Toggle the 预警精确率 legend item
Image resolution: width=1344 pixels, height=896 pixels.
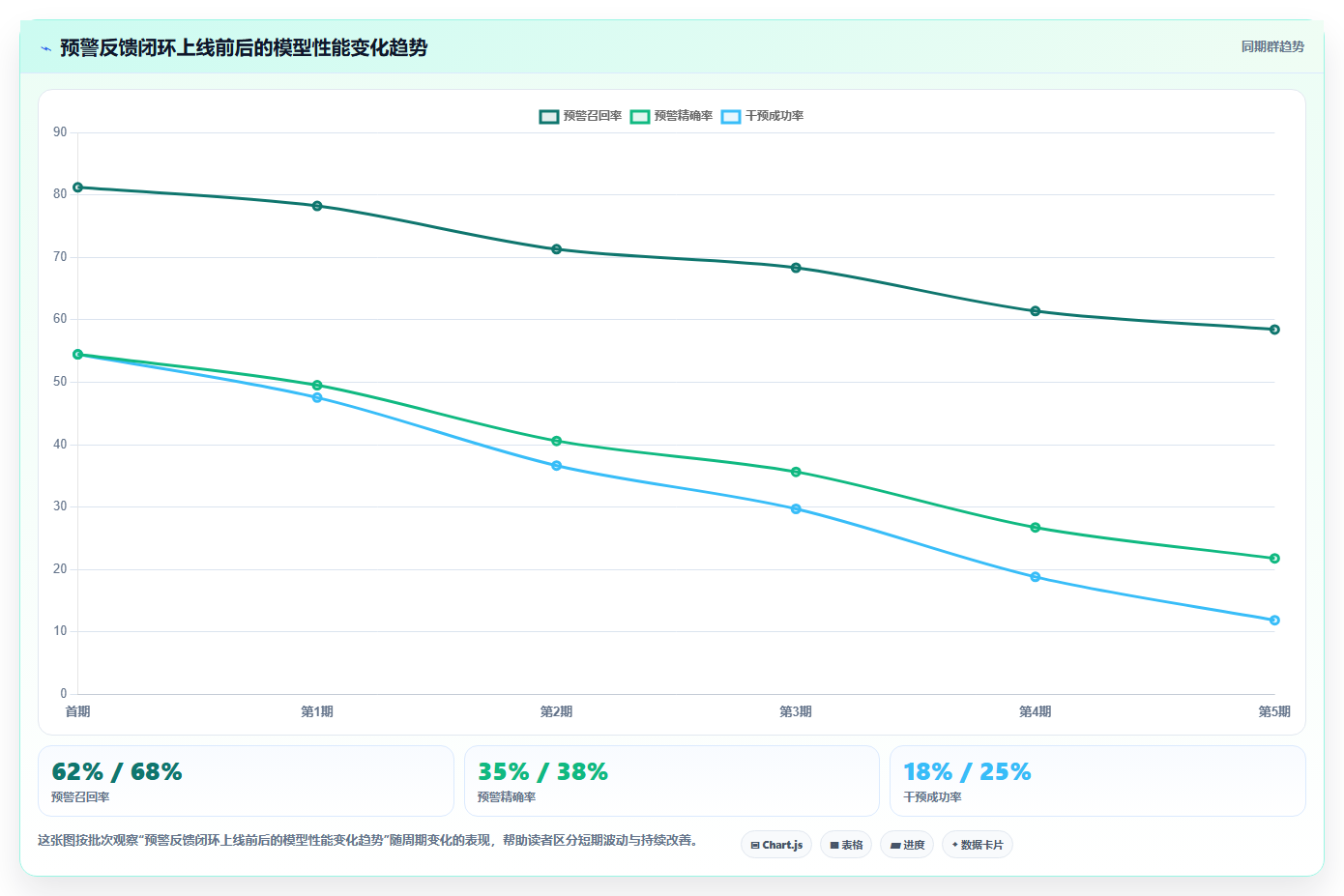pos(672,116)
